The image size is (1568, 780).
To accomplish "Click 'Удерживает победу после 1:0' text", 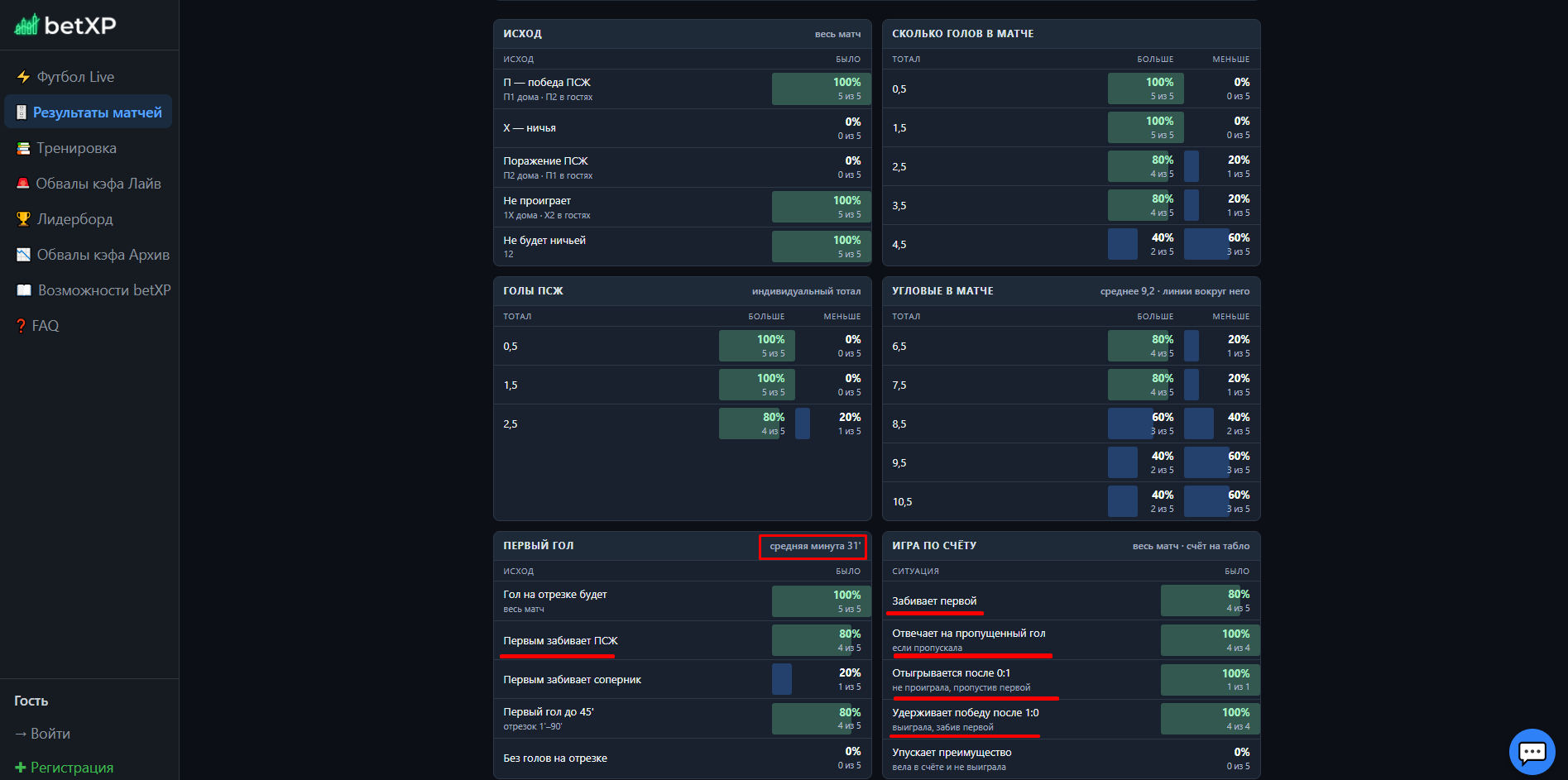I will pos(965,713).
